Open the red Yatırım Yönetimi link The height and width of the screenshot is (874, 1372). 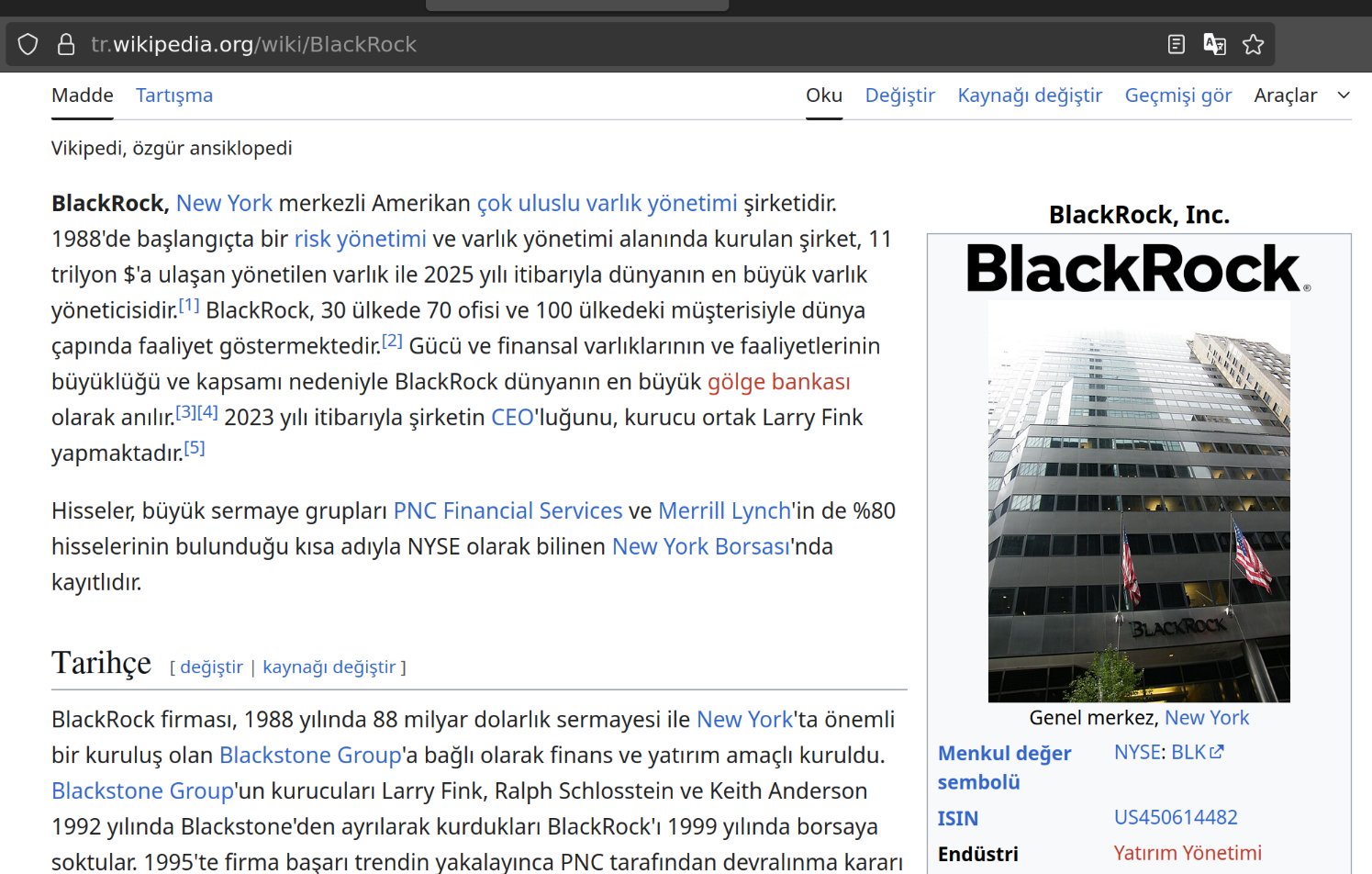(x=1188, y=854)
